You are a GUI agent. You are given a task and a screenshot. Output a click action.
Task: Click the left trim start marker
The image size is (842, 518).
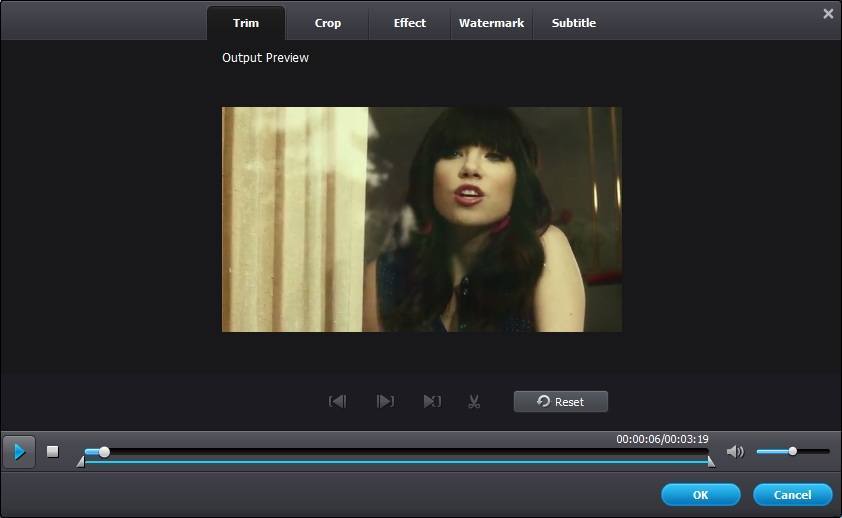pos(81,462)
